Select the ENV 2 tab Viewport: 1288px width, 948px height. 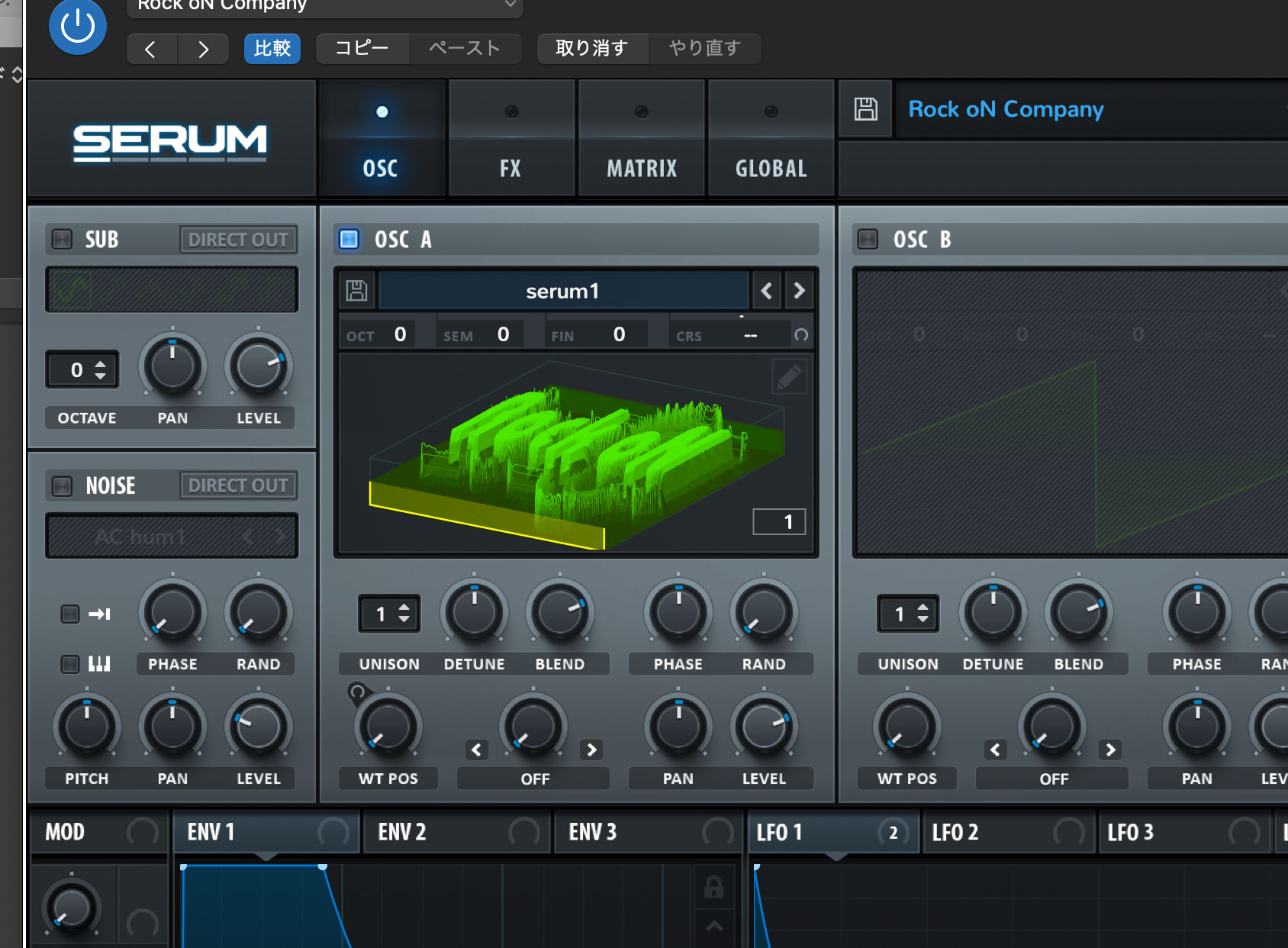[456, 832]
